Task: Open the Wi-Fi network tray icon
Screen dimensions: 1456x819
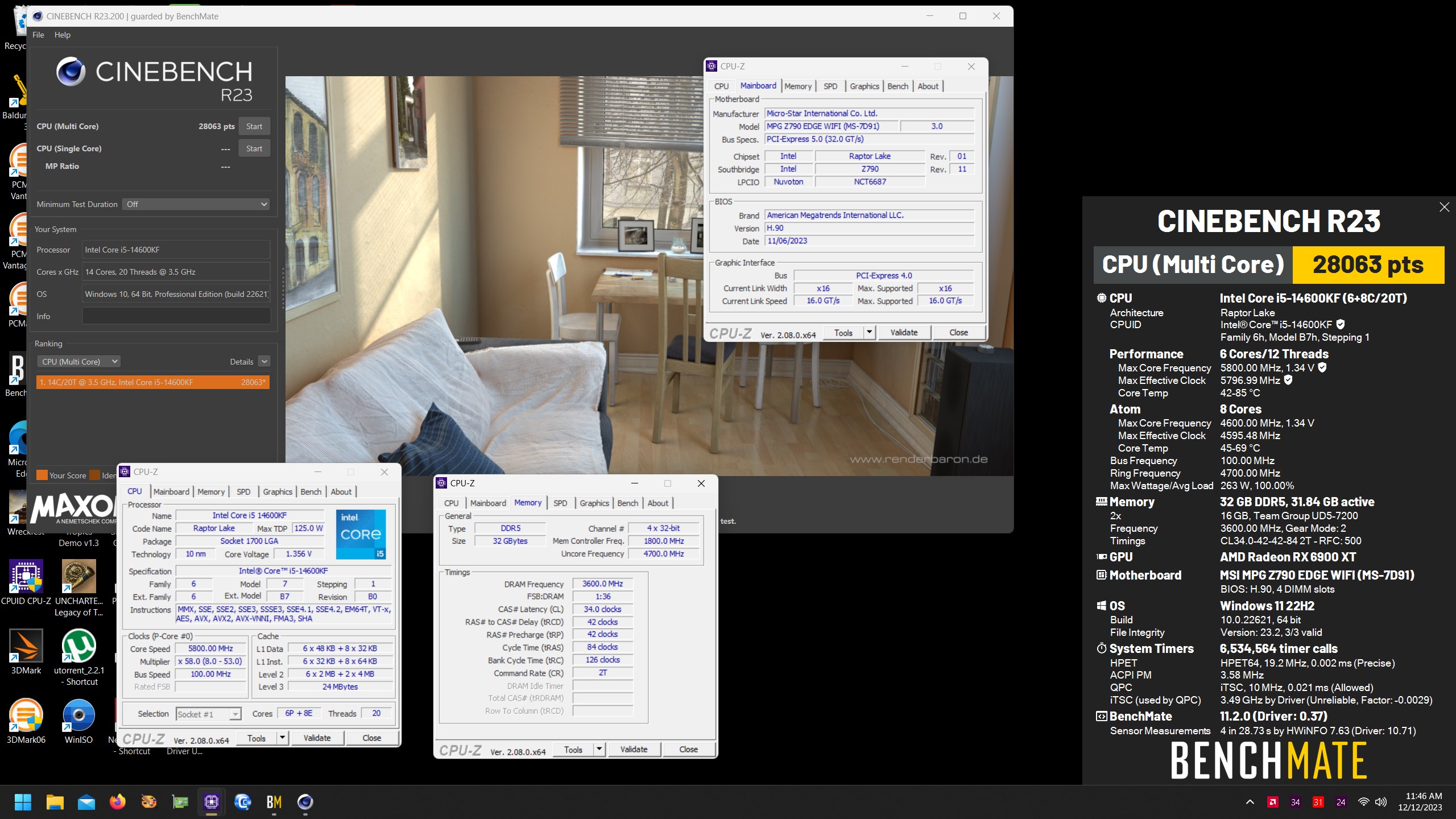Action: (x=1363, y=802)
